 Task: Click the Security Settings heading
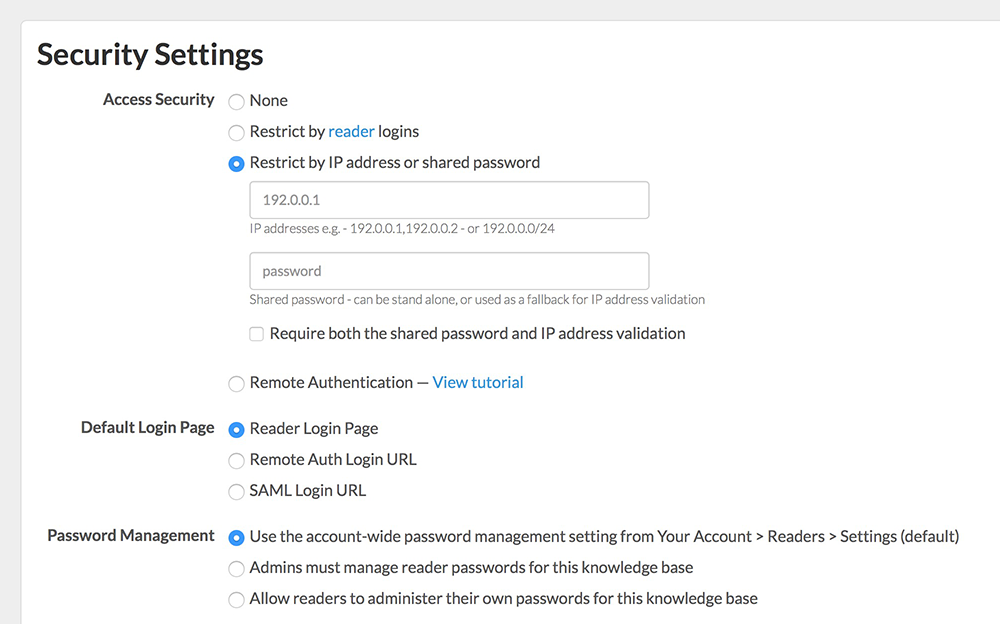[x=150, y=54]
